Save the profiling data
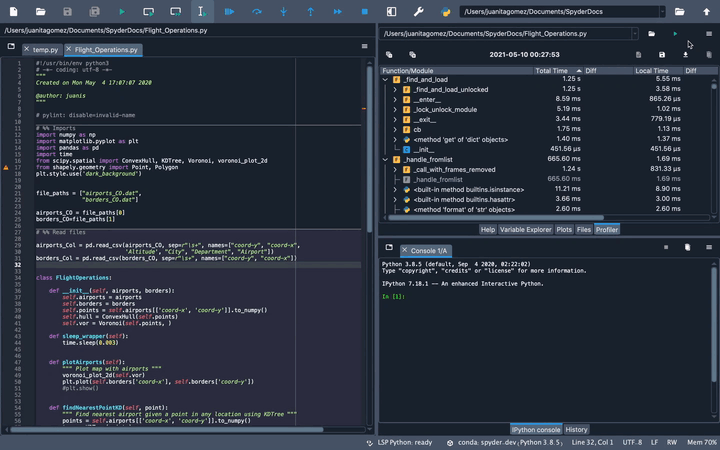 662,55
